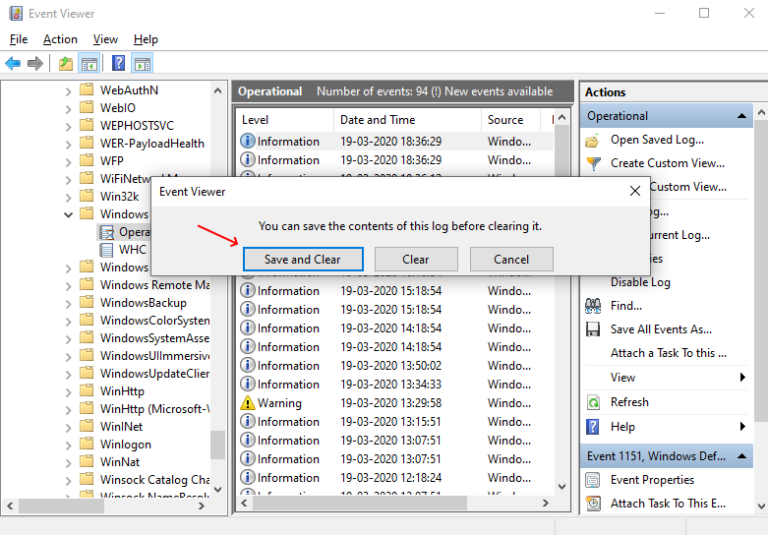Select the WindowsUpdateClient tree item

point(155,374)
